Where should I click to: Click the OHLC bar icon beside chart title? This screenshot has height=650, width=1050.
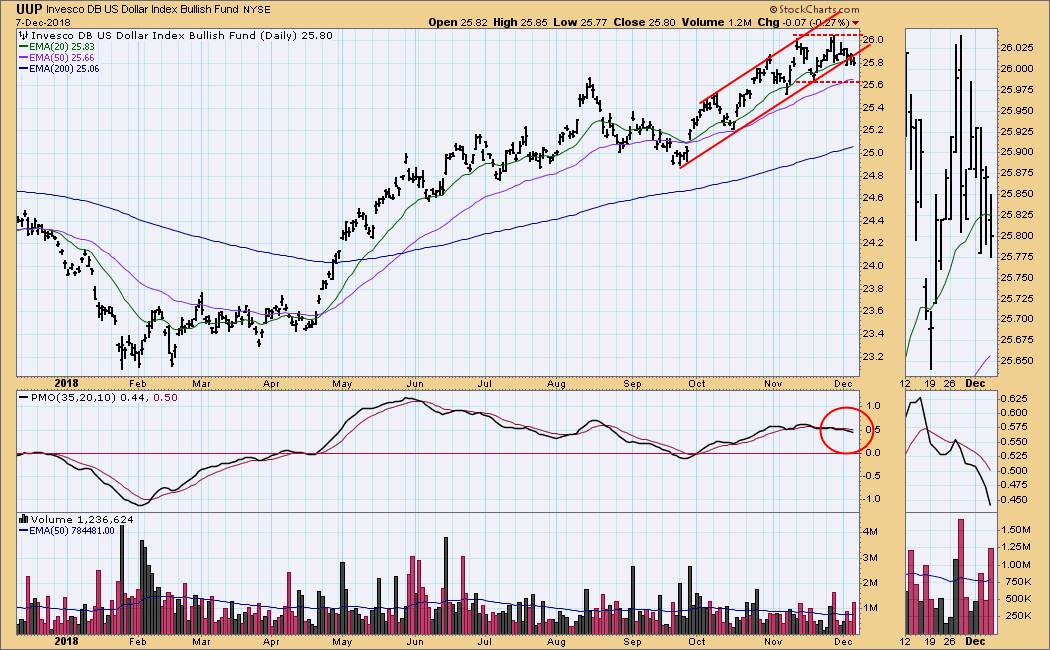pos(22,35)
